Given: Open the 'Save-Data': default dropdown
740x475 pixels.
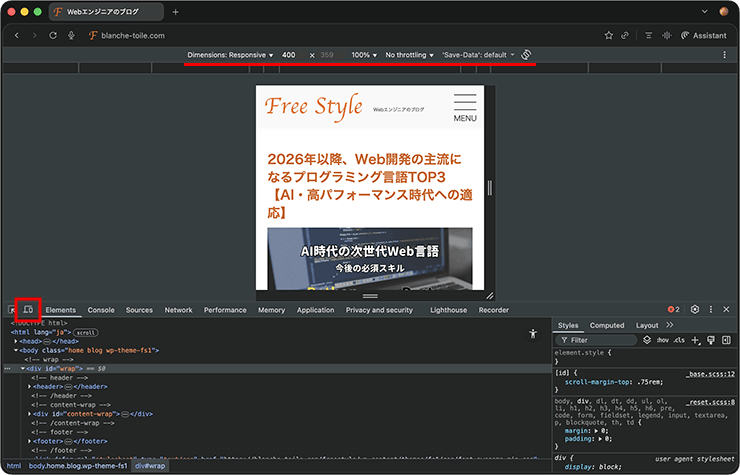Looking at the screenshot, I should coord(478,55).
